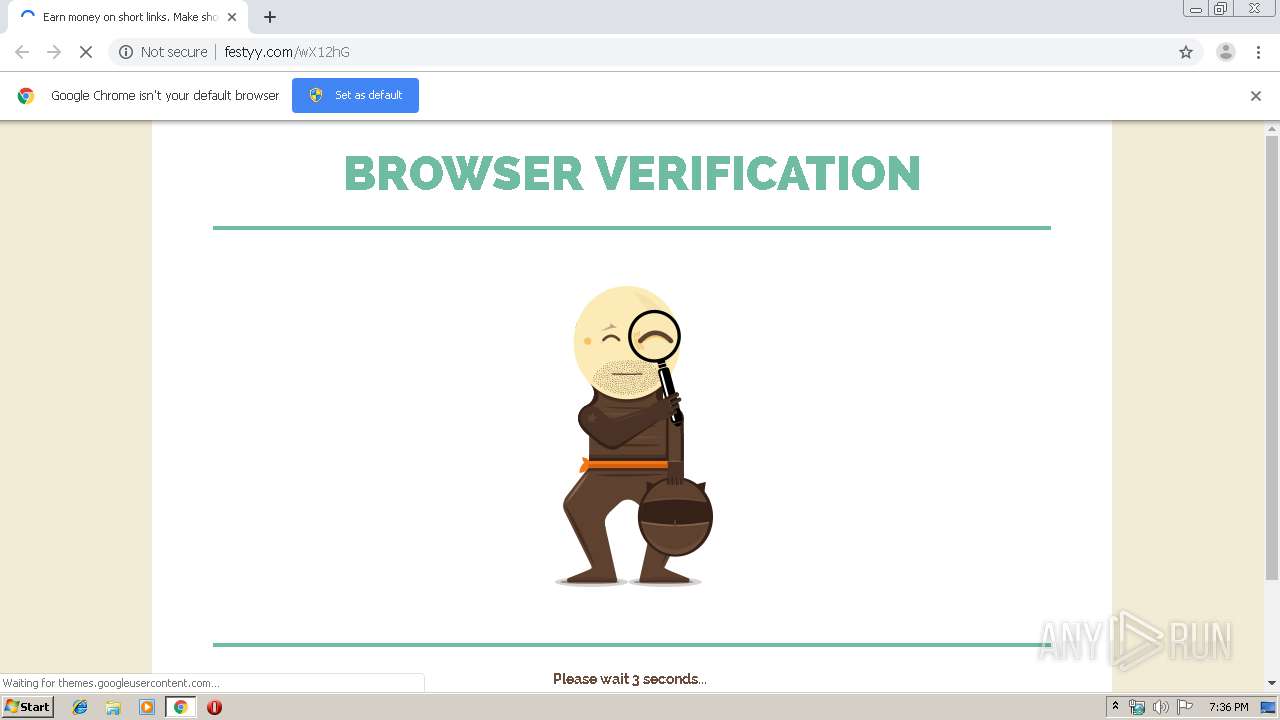Minimize the Chrome window

[1196, 9]
